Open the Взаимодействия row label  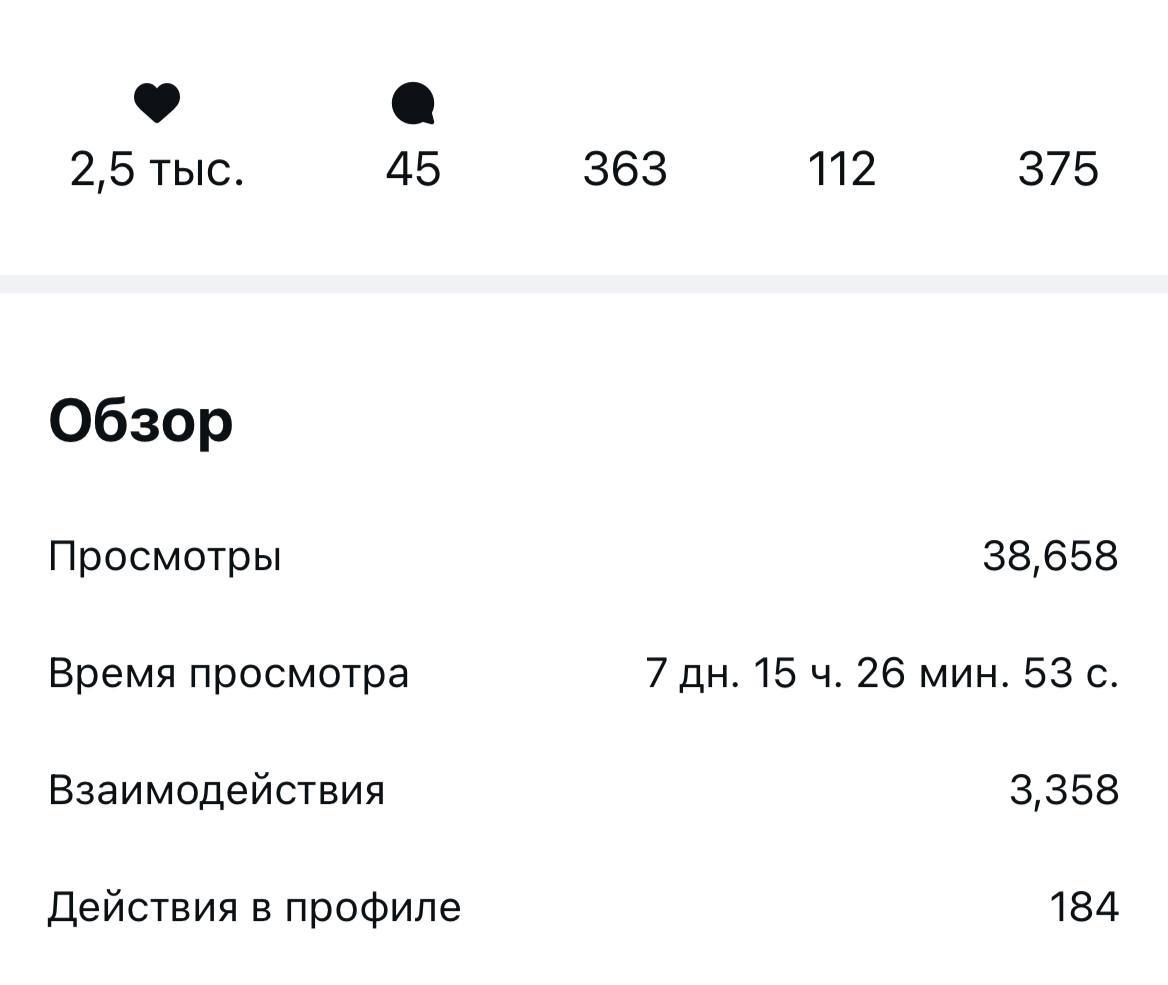tap(217, 791)
